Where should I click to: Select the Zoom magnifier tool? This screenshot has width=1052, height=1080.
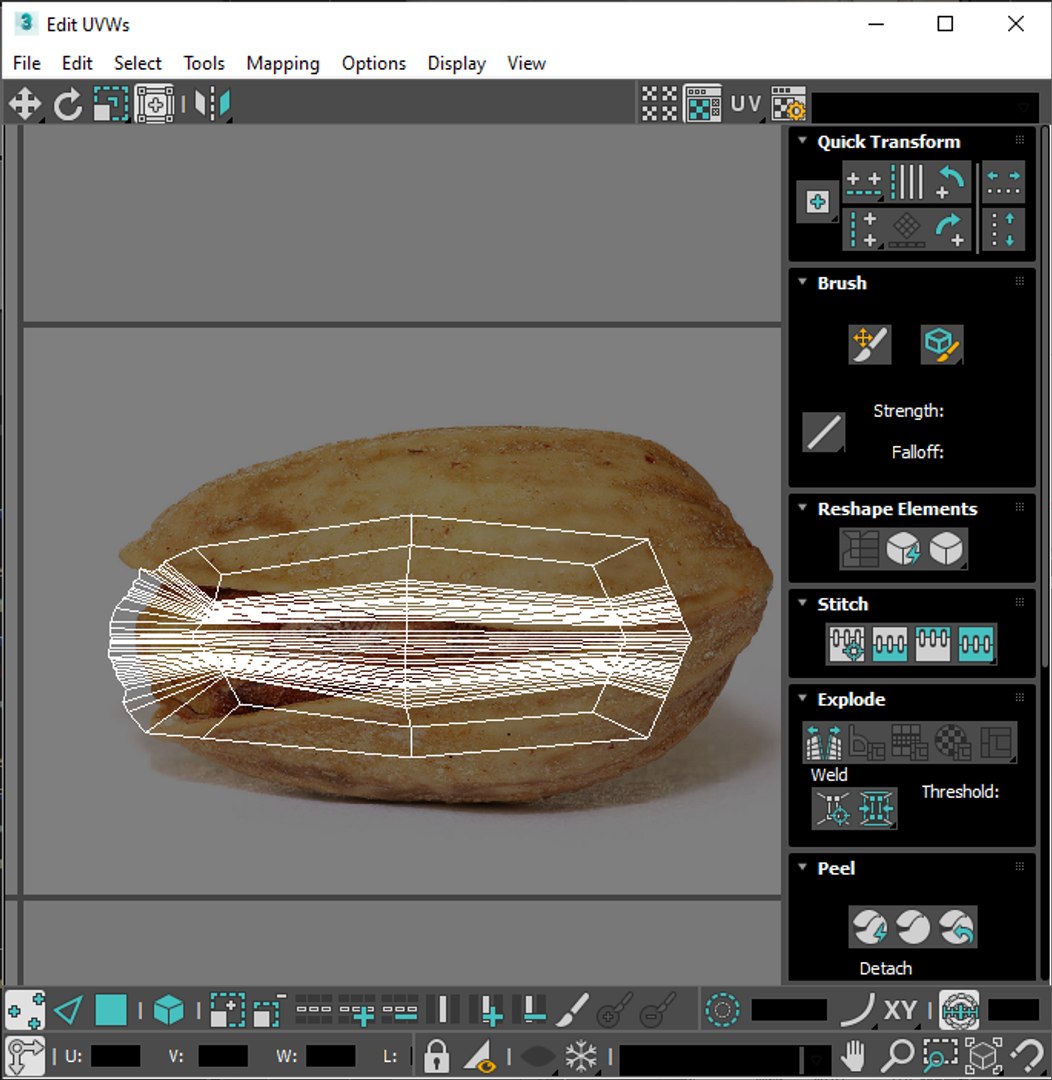tap(896, 1055)
